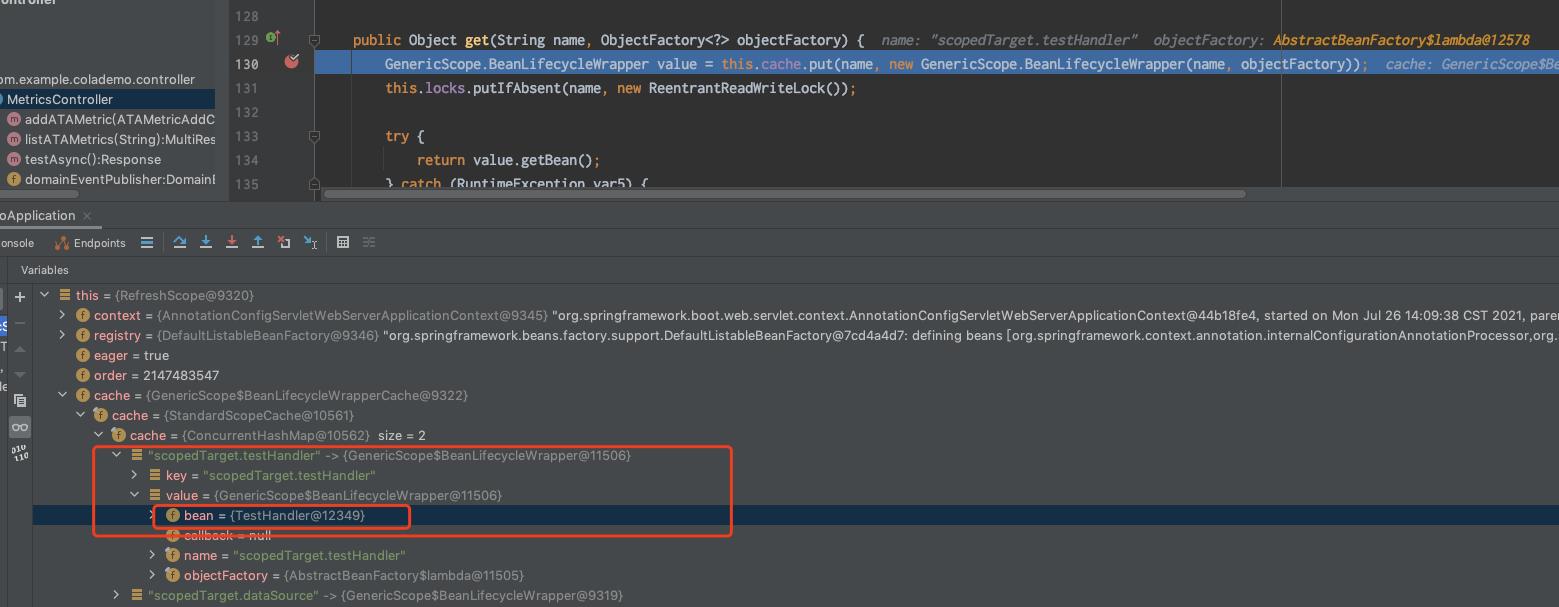Switch to the Console tab

[16, 243]
